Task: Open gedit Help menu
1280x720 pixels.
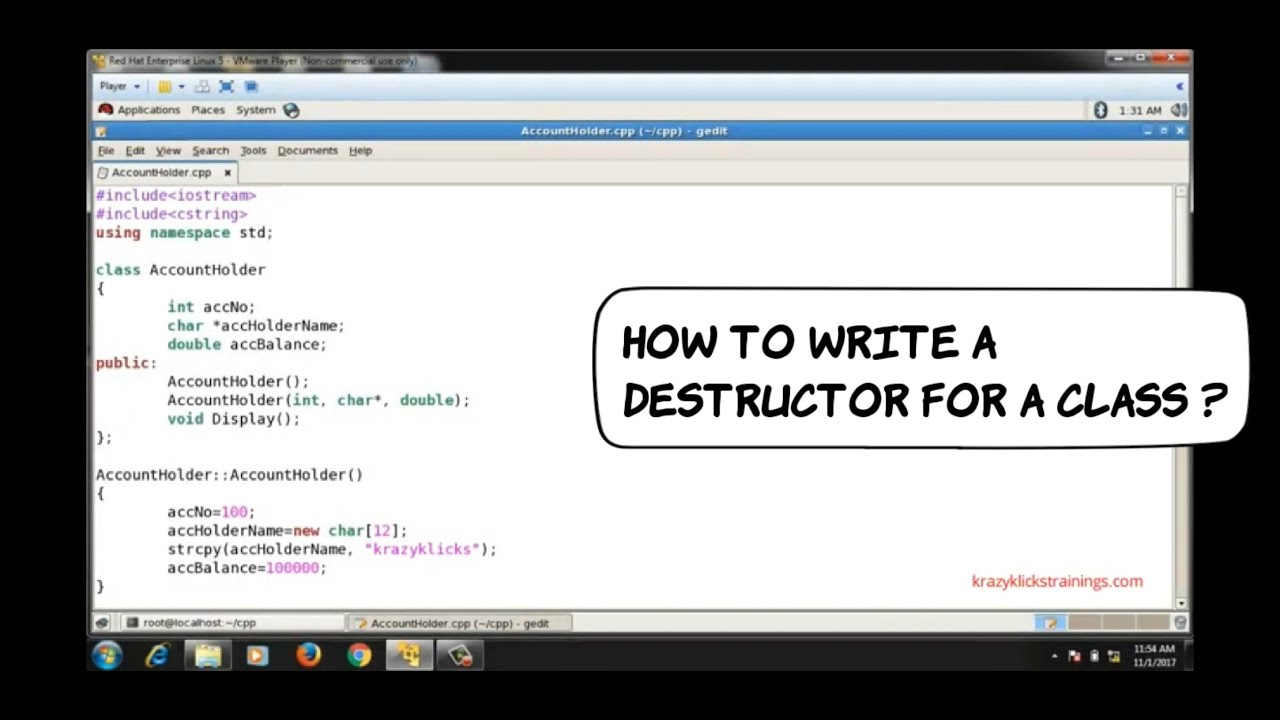Action: pos(360,150)
